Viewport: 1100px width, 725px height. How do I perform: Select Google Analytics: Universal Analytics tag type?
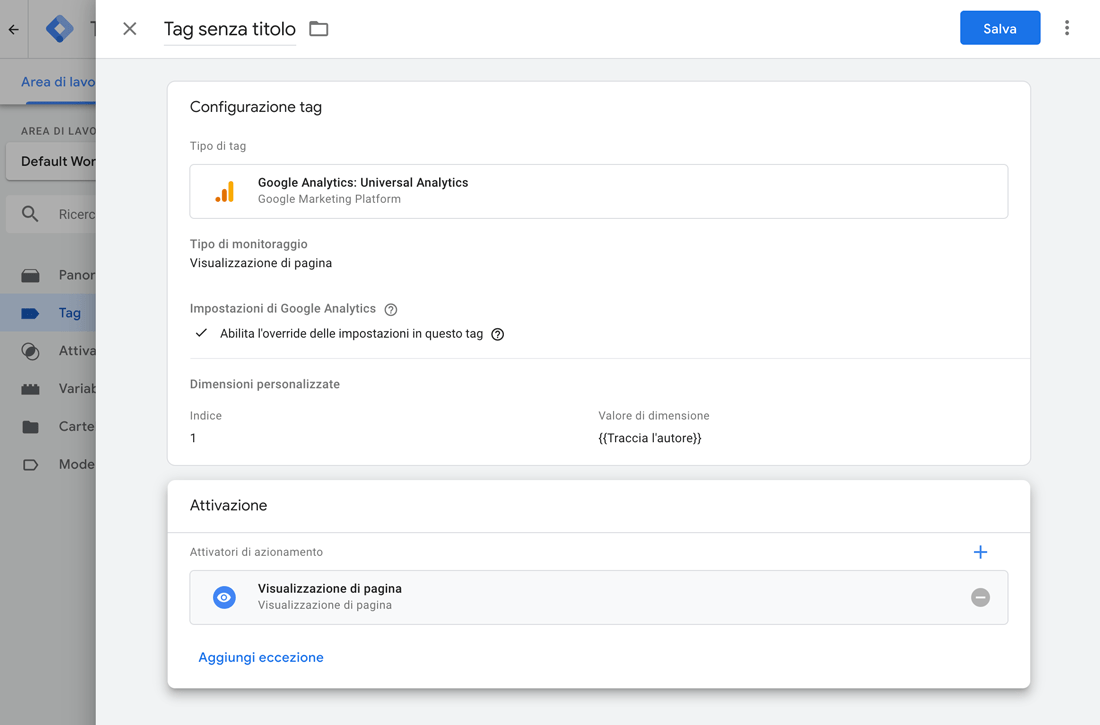[598, 192]
